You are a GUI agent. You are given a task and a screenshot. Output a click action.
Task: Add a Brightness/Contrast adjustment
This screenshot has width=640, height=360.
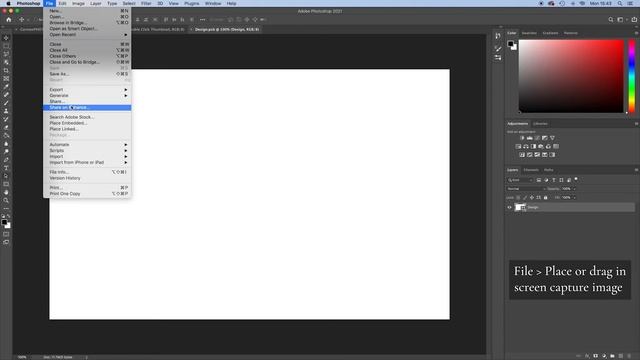(x=522, y=138)
